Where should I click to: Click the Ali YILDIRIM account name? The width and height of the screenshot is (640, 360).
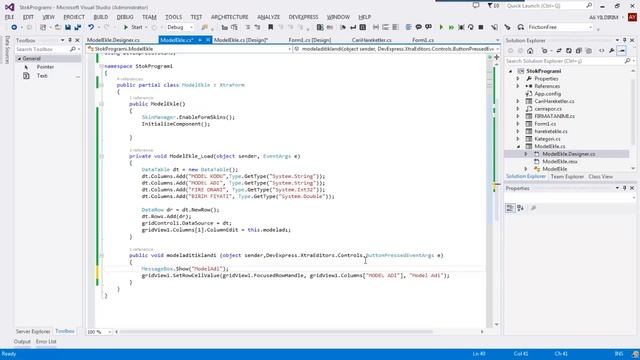(603, 18)
